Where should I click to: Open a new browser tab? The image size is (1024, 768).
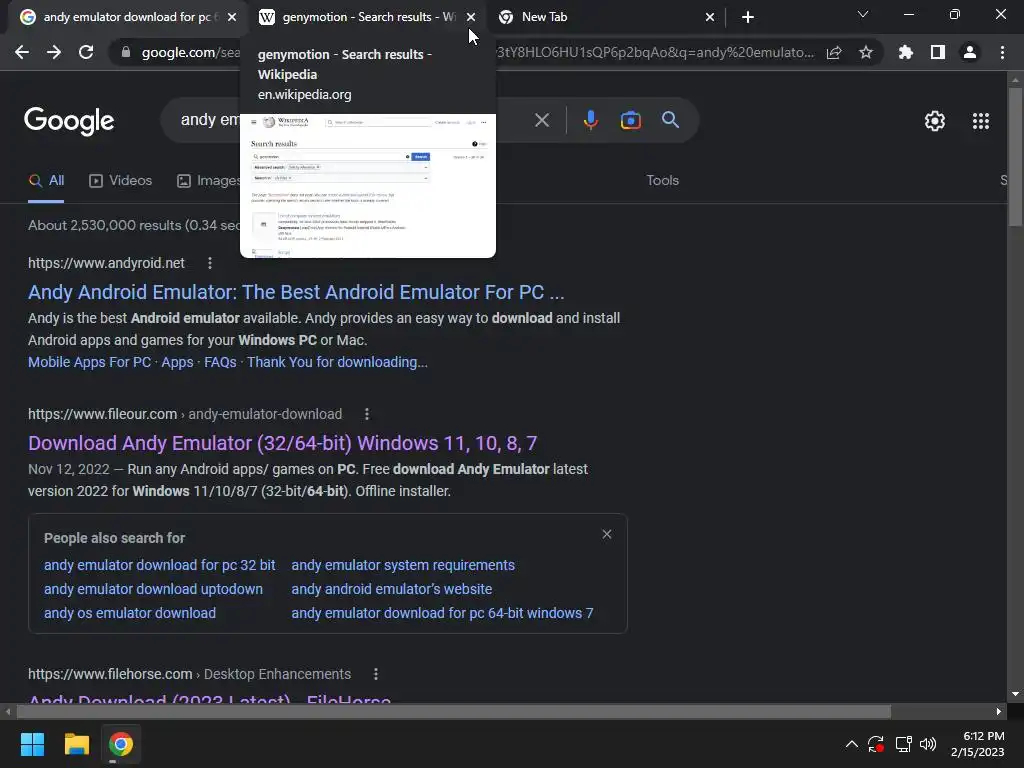(748, 17)
